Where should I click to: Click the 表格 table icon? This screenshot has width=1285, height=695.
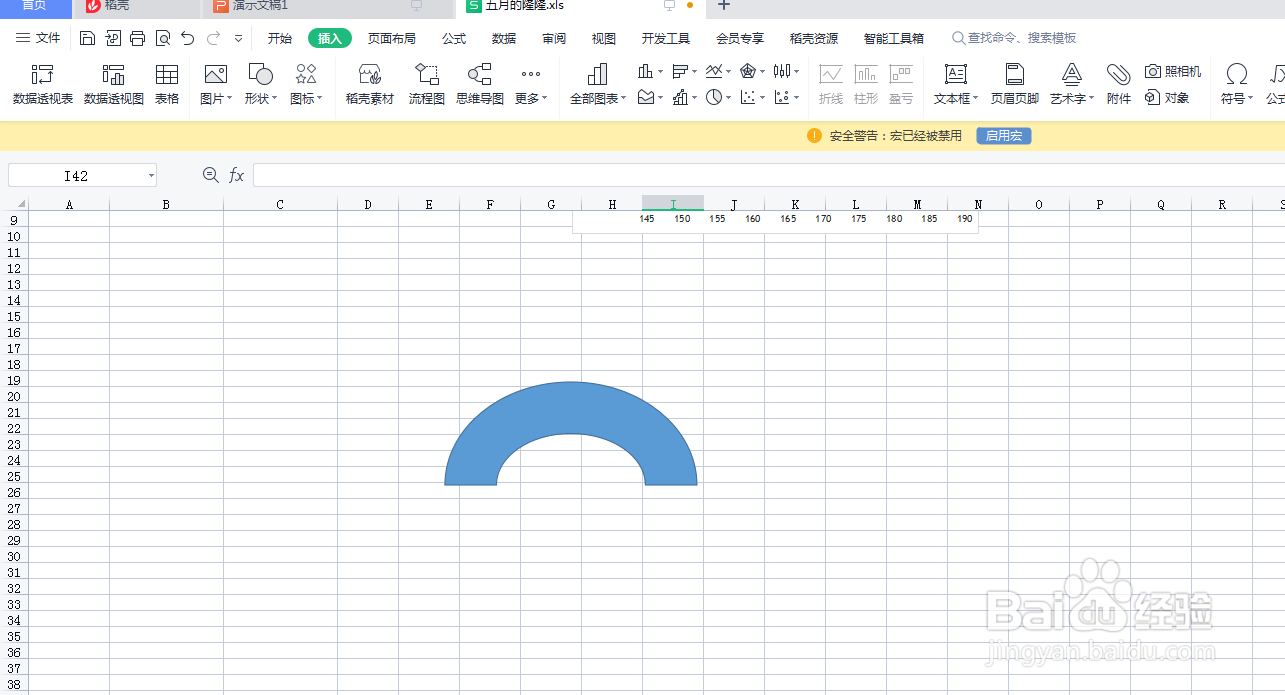[167, 85]
